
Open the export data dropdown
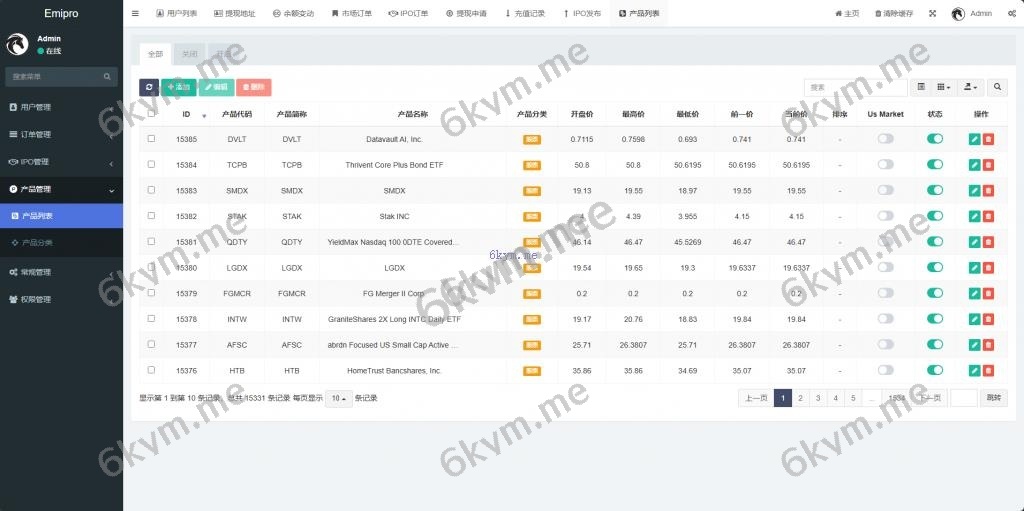click(x=971, y=88)
